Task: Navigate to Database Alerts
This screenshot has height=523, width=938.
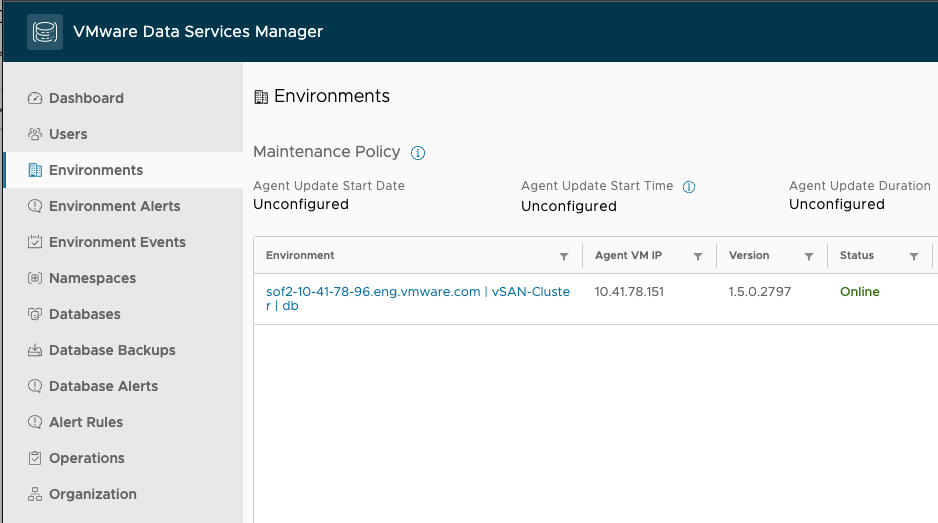Action: point(103,386)
